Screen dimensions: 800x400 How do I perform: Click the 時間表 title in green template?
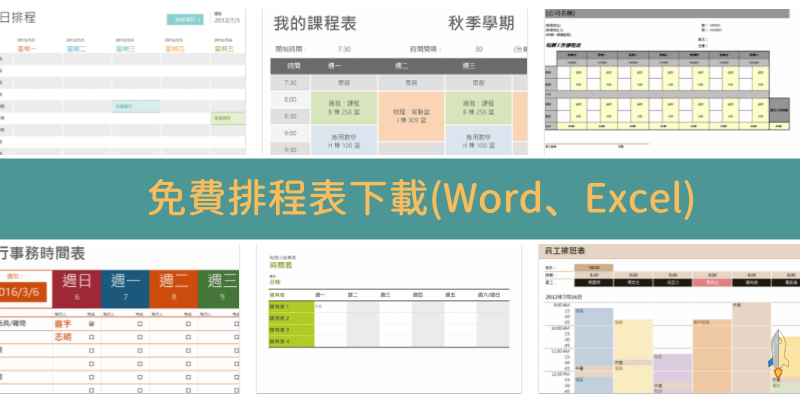coord(282,268)
